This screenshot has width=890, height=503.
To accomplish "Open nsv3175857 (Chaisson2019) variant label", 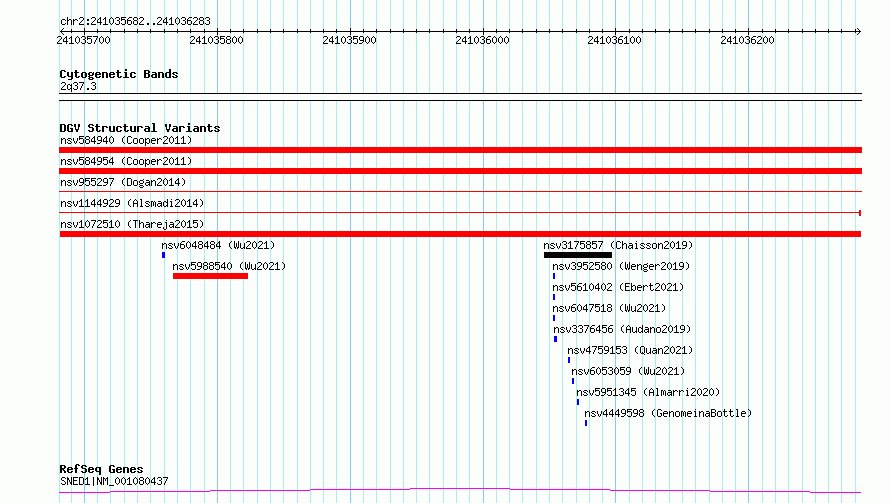I will pyautogui.click(x=618, y=245).
